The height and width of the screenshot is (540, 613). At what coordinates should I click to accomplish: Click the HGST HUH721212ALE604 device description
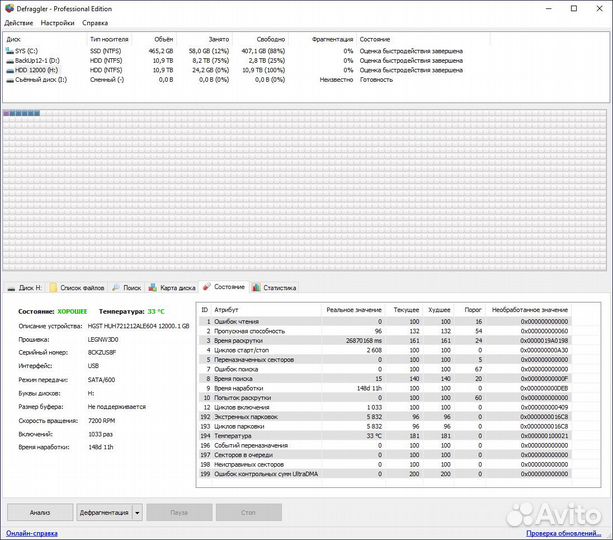click(x=138, y=326)
